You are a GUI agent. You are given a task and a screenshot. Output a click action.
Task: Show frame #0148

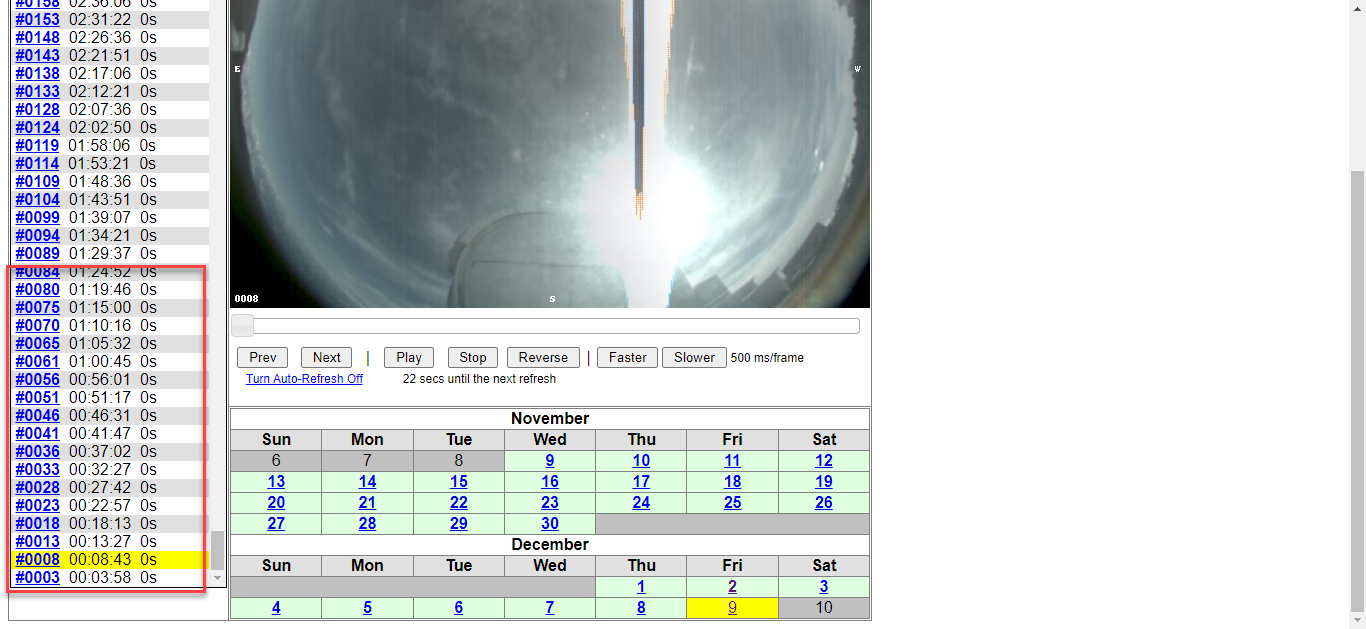point(38,37)
